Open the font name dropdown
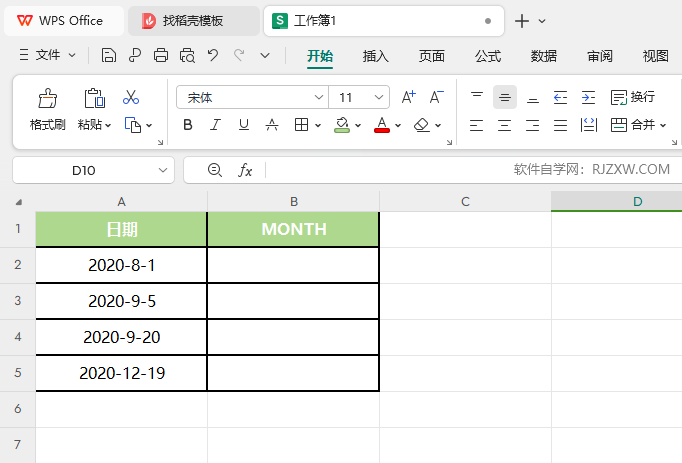 point(319,97)
